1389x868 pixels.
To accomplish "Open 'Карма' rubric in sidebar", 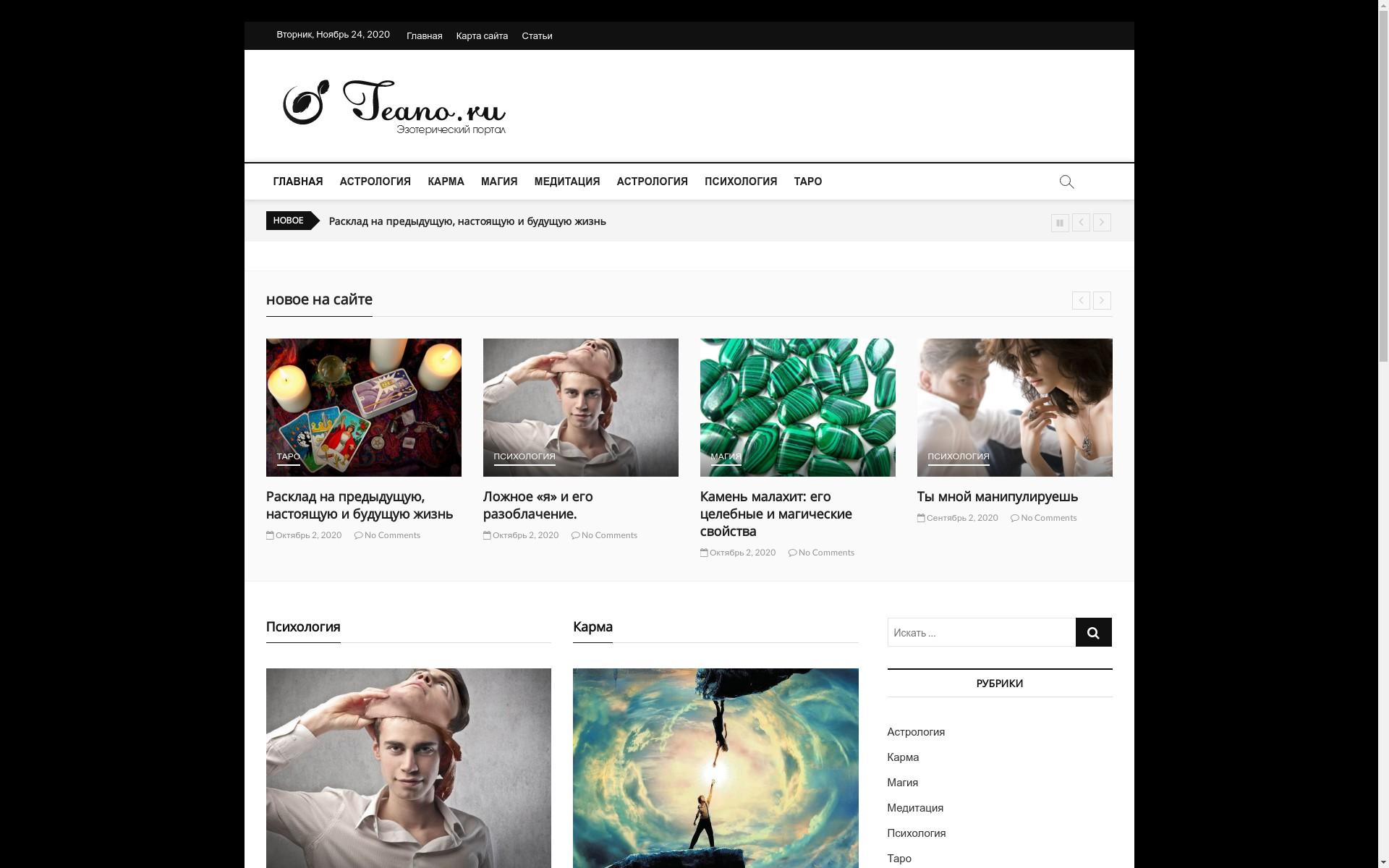I will (903, 757).
